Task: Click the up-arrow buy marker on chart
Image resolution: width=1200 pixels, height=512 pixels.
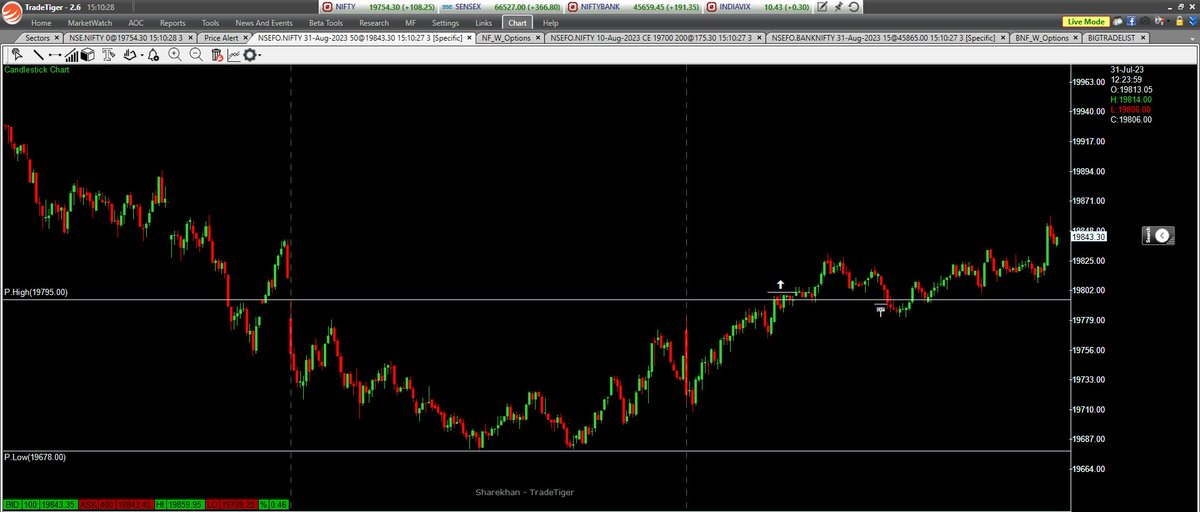Action: (781, 284)
